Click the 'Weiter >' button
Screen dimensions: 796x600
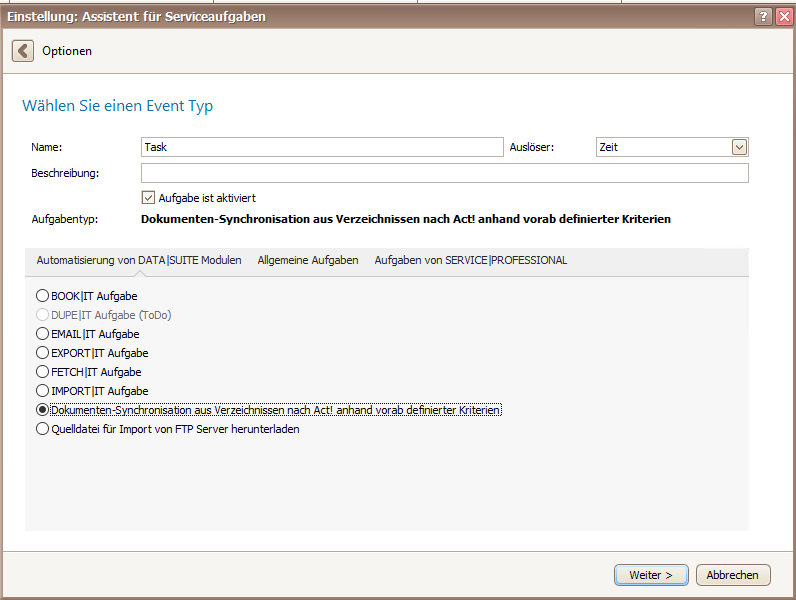click(x=651, y=575)
